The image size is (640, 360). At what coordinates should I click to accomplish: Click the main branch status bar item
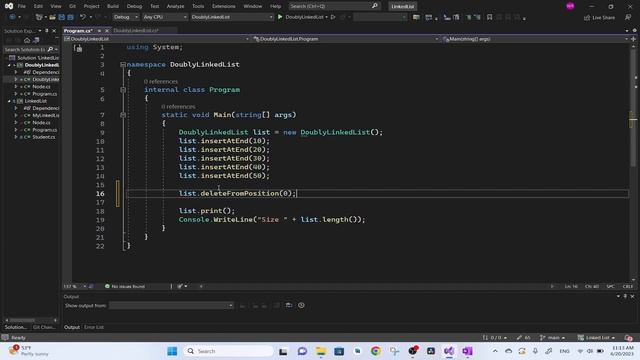tap(552, 338)
